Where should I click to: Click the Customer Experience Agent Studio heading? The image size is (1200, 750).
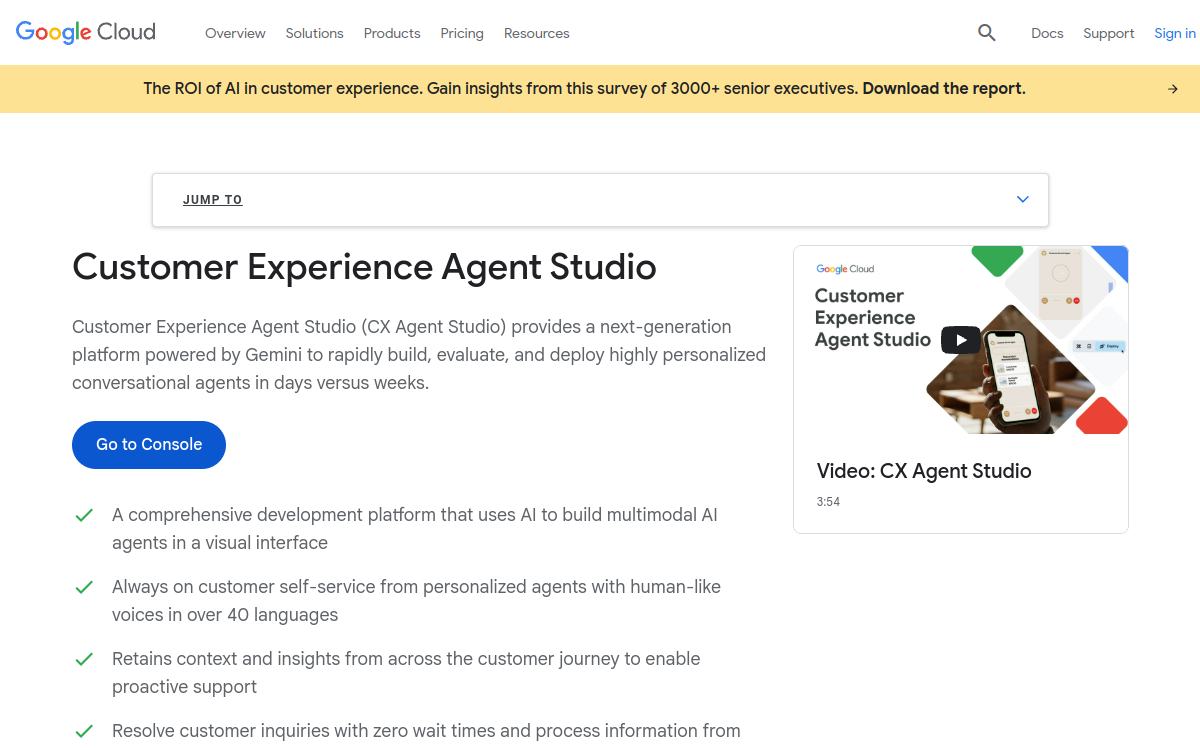tap(365, 267)
